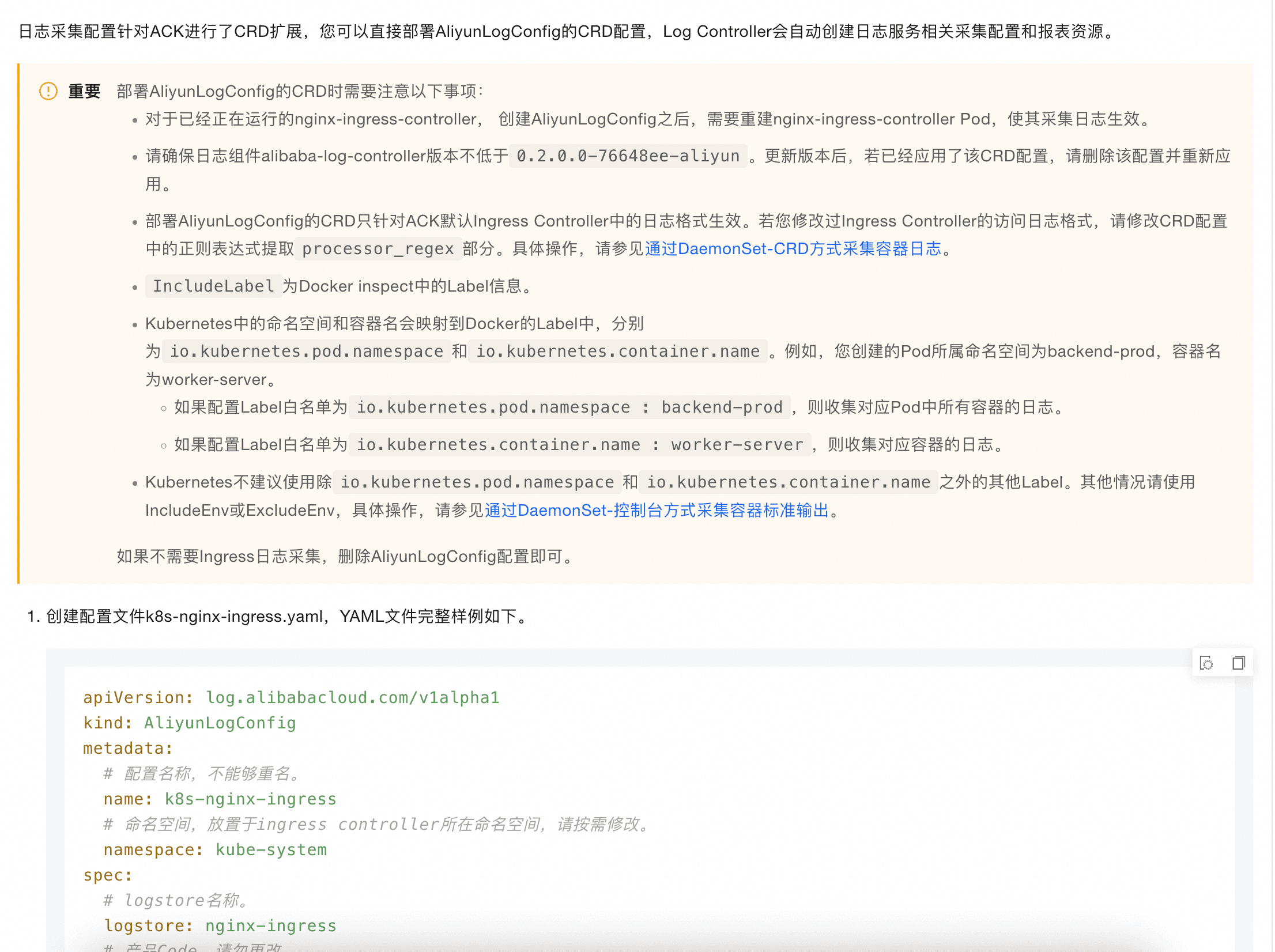Click the spec: key in YAML
Image resolution: width=1275 pixels, height=952 pixels.
[x=107, y=875]
